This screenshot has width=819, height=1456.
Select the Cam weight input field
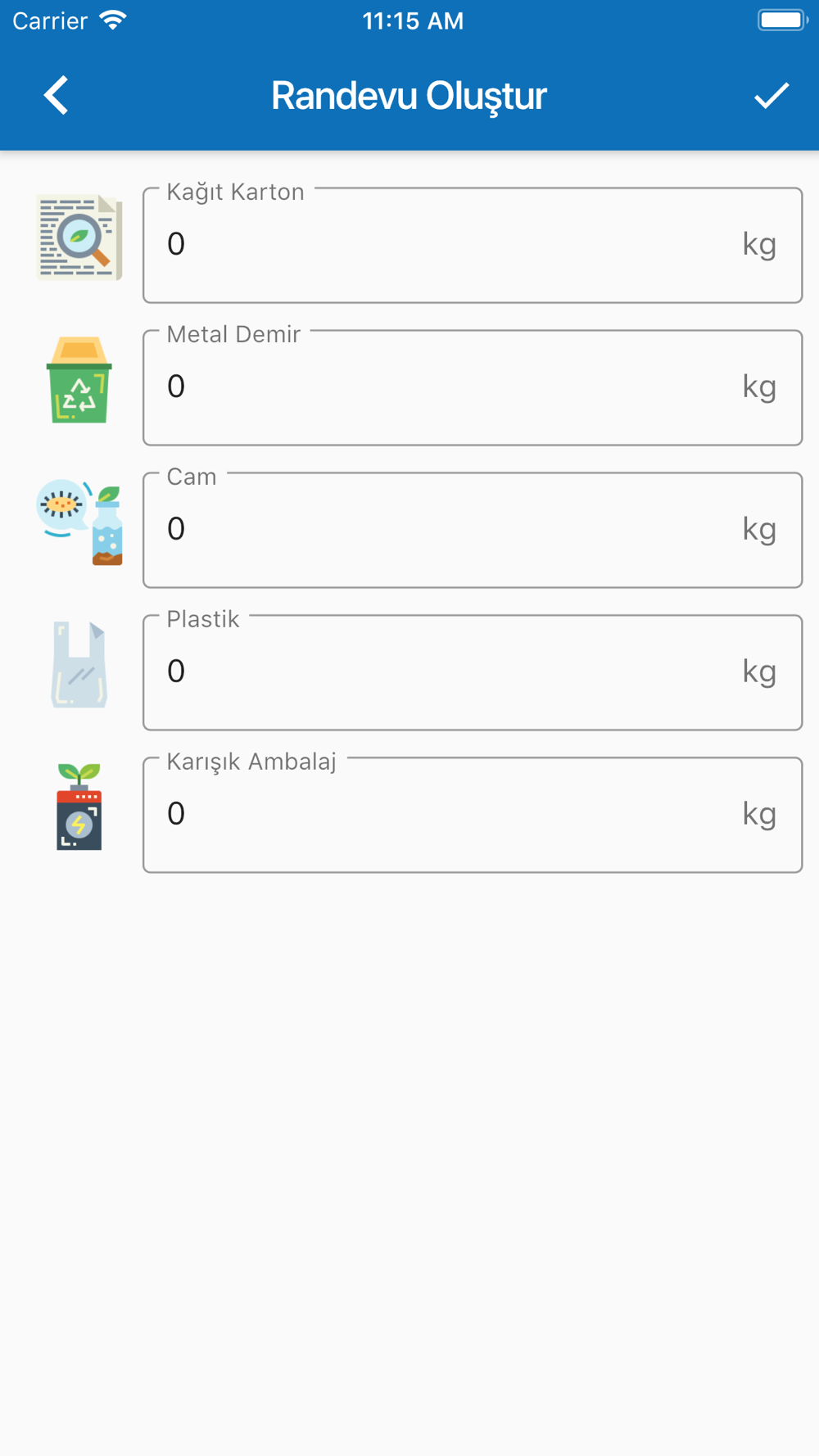tap(450, 530)
